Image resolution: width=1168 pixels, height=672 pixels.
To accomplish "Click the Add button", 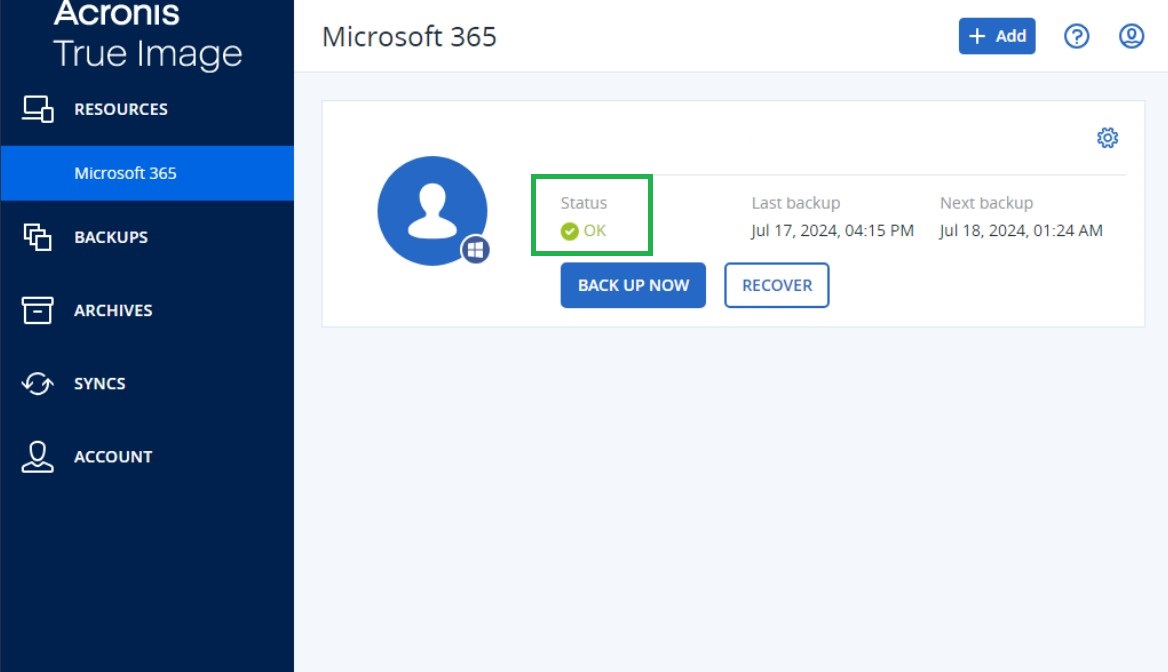I will (x=996, y=36).
